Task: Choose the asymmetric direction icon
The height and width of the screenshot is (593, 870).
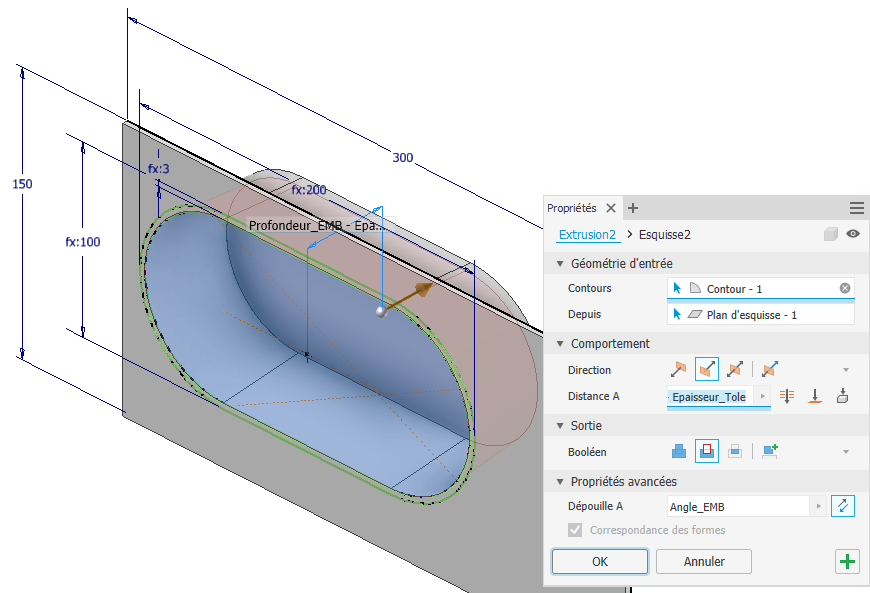Action: pos(769,369)
